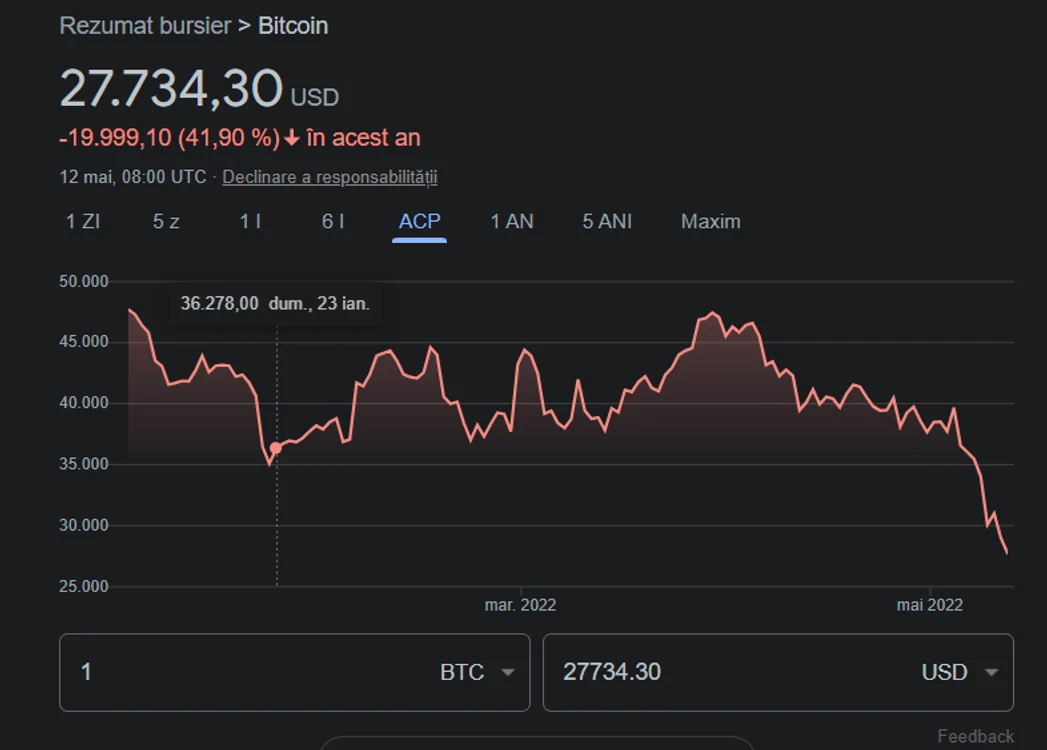
Task: View the Maxim range tab
Action: coord(710,222)
